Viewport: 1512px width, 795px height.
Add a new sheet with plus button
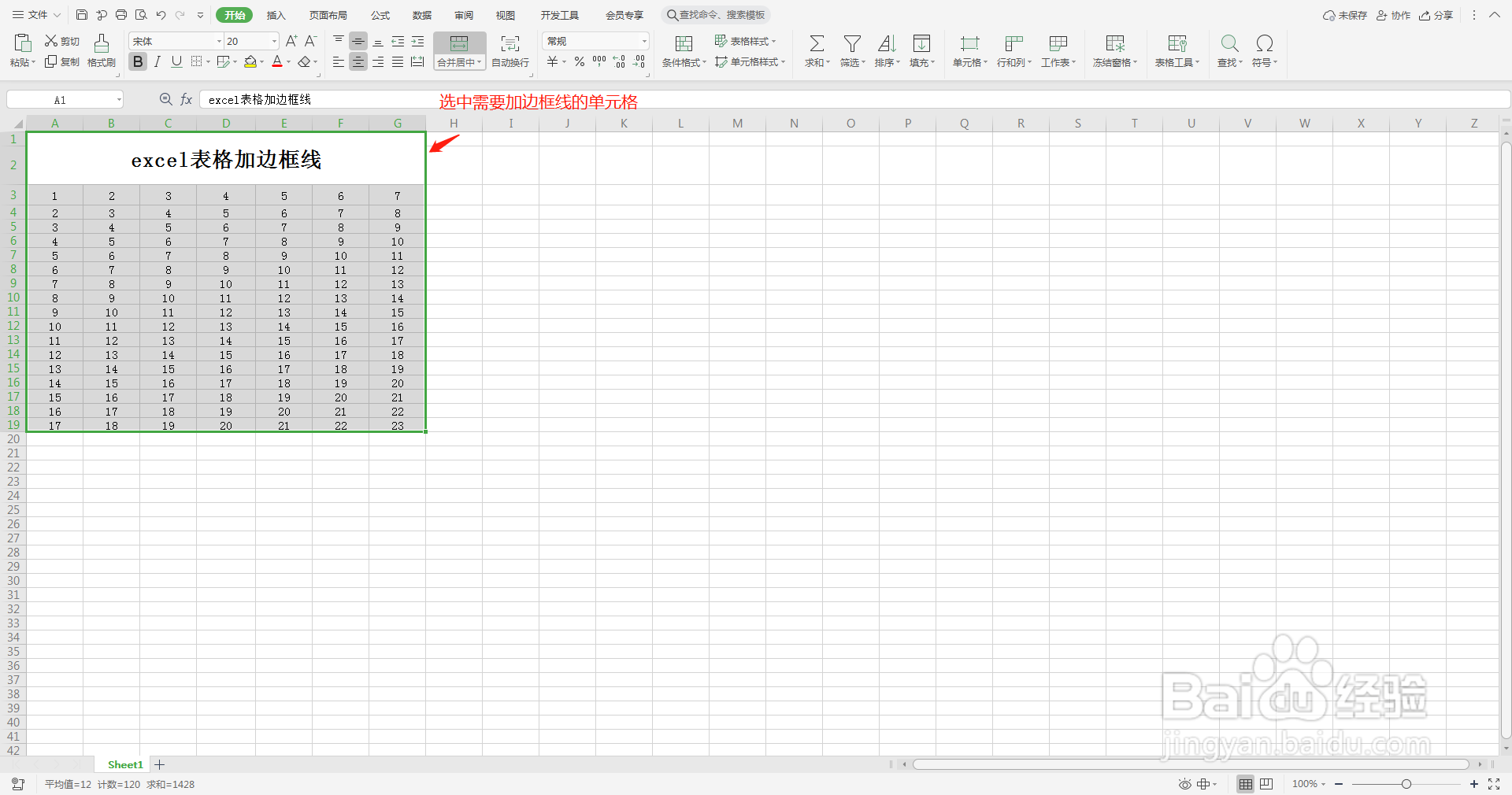click(x=160, y=764)
